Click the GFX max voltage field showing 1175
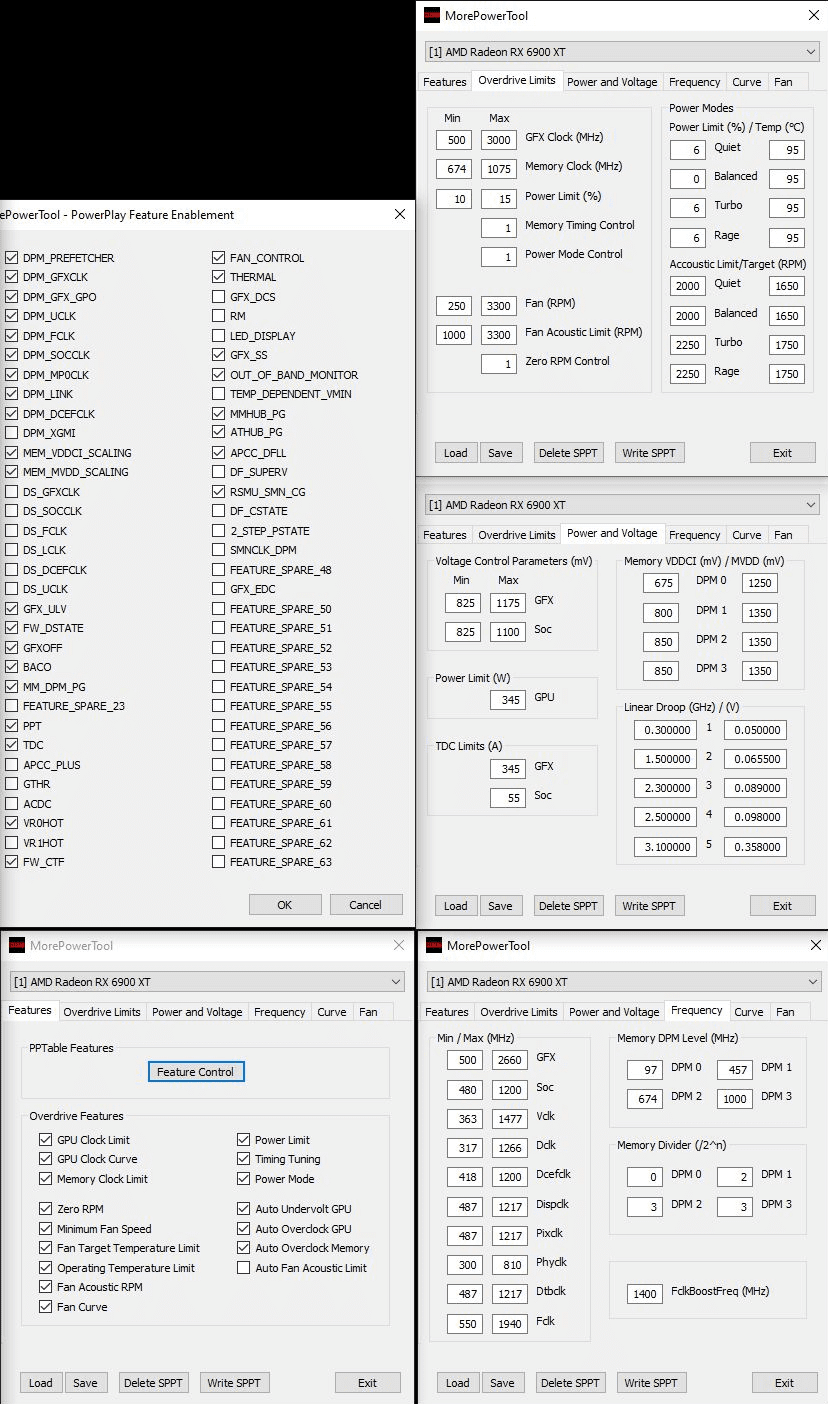Viewport: 828px width, 1404px height. (x=508, y=603)
